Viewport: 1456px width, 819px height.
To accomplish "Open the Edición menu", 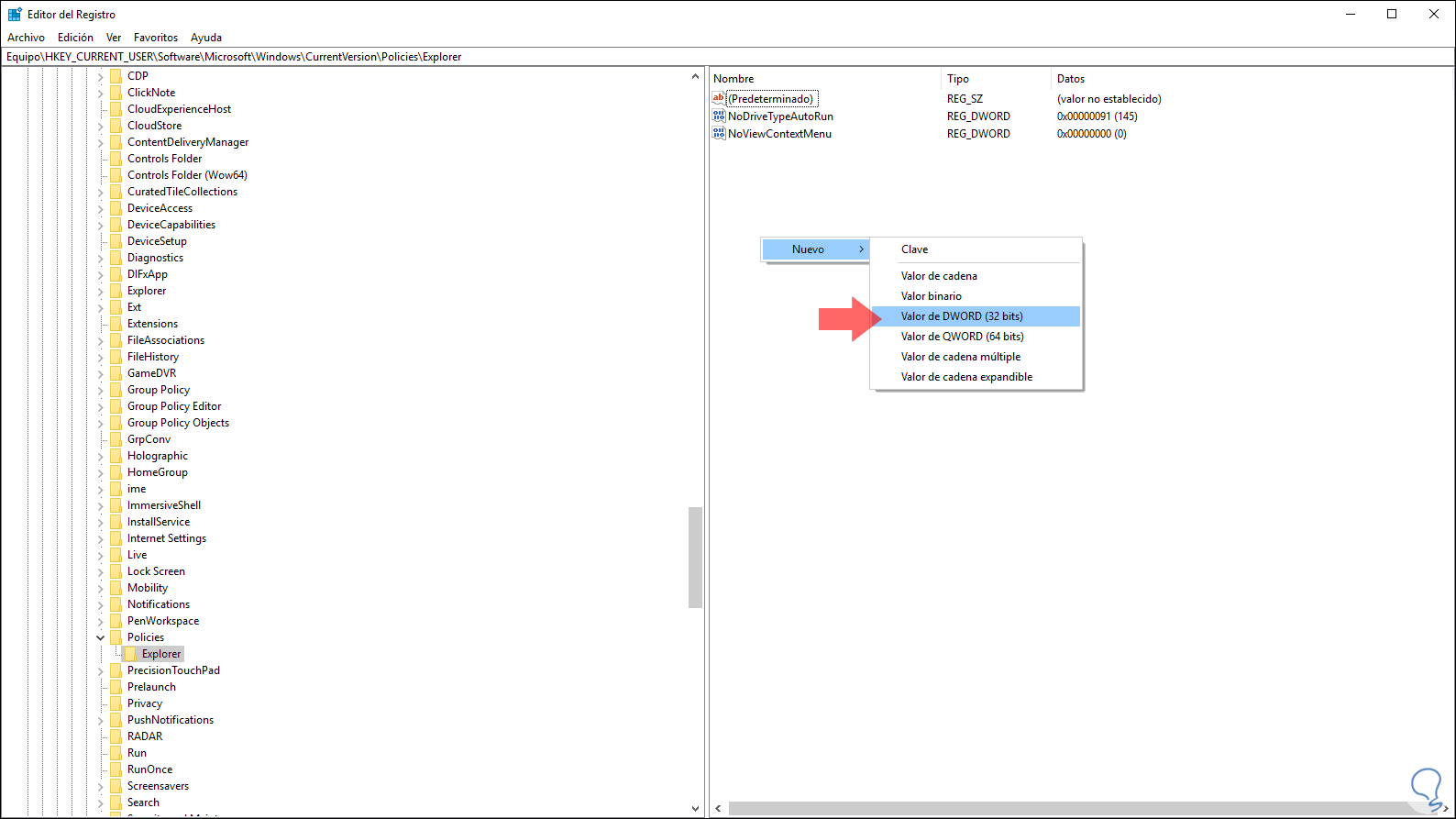I will click(75, 38).
